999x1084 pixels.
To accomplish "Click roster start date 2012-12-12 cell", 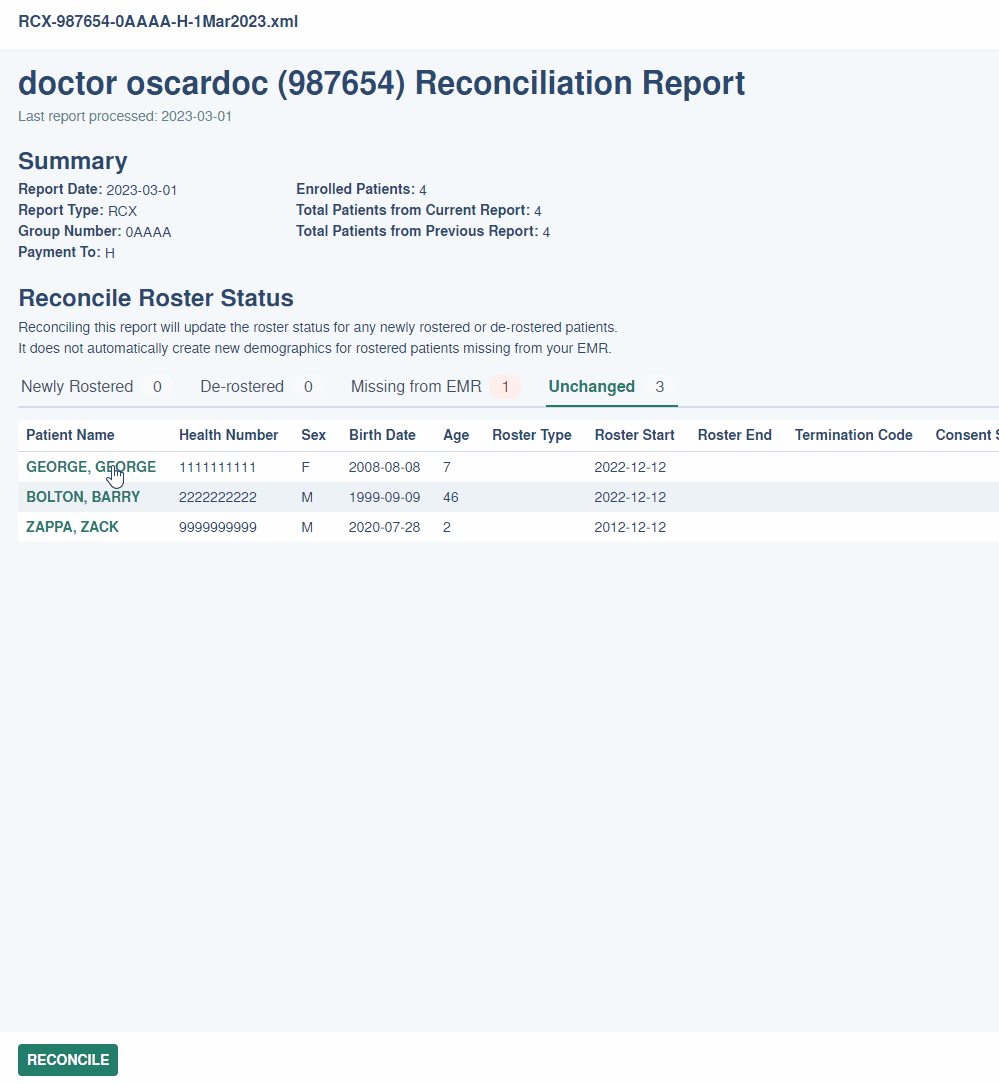I will click(x=630, y=527).
